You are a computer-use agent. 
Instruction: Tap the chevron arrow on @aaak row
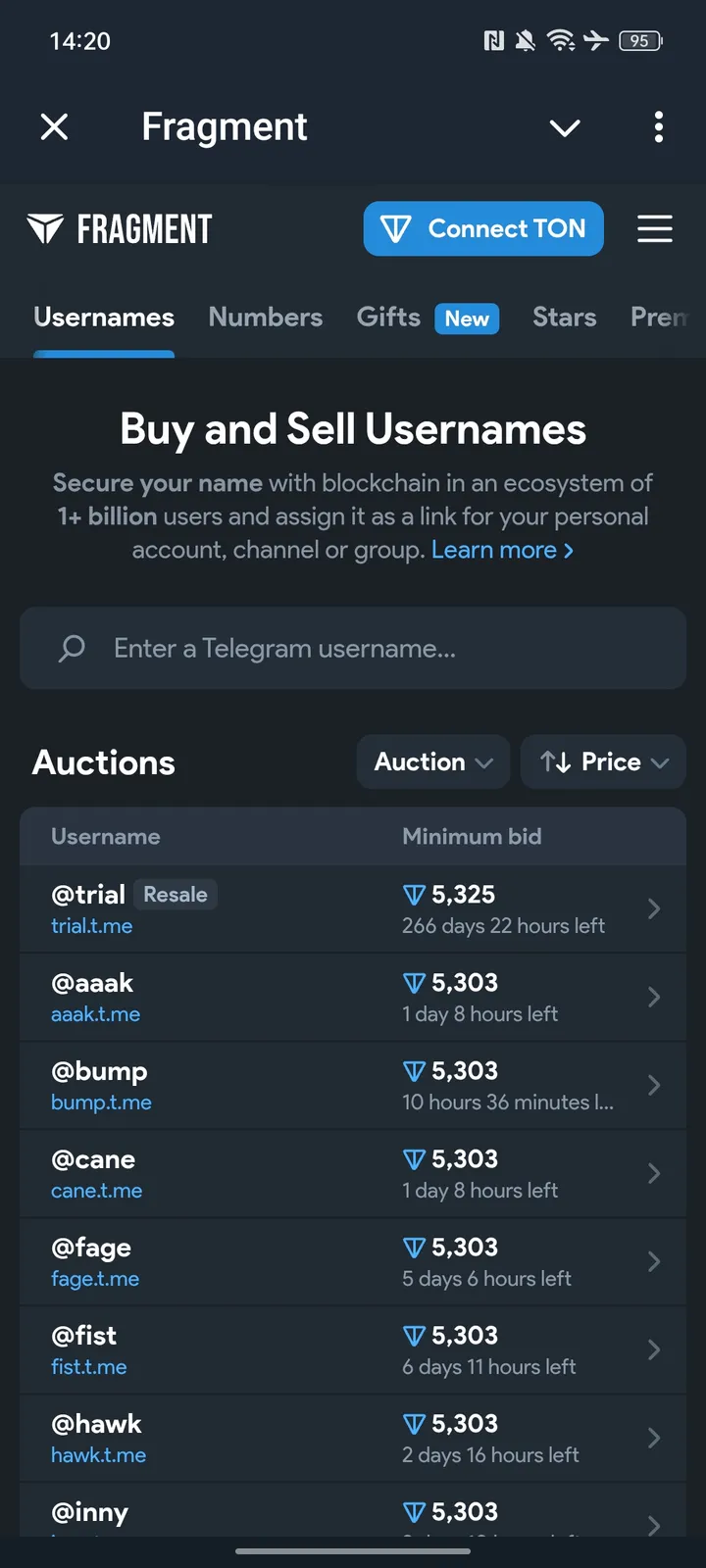(x=654, y=997)
